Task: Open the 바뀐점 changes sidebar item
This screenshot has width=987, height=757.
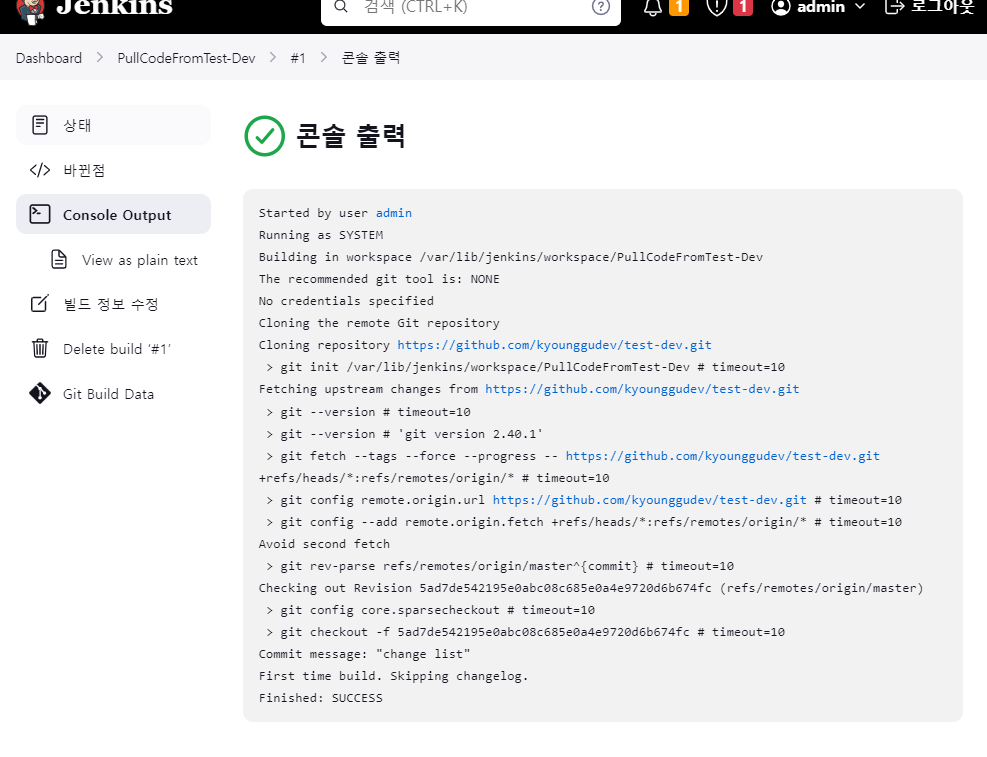Action: 113,170
